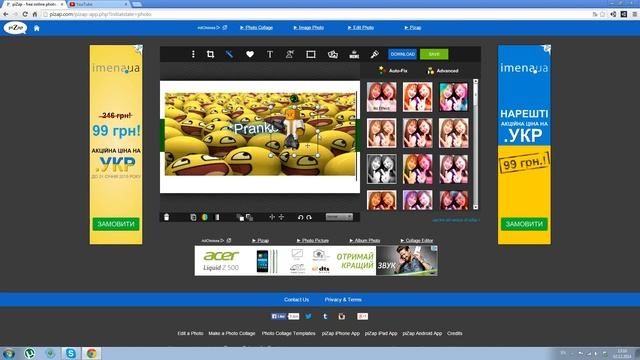Apply the teal-pink effect in first row
This screenshot has width=640, height=360.
[x=453, y=97]
